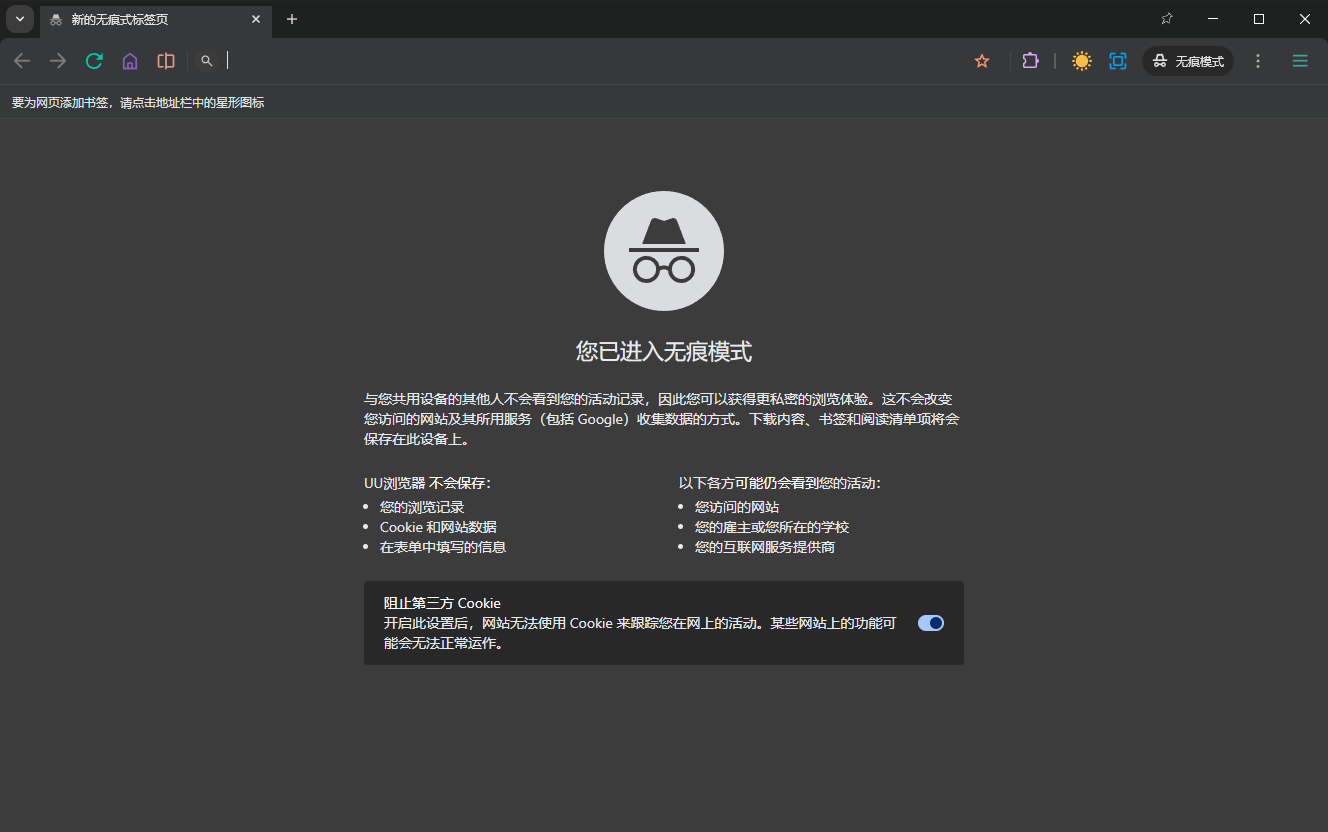Open the home page icon
Viewport: 1328px width, 832px height.
click(x=130, y=61)
